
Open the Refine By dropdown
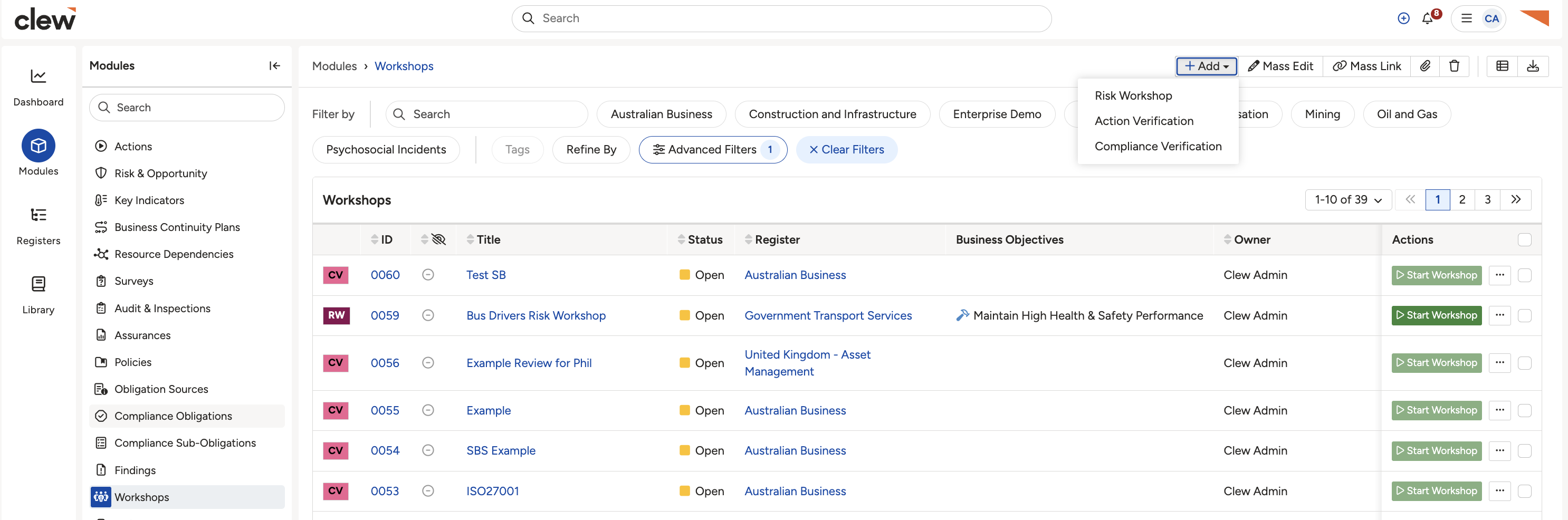590,150
